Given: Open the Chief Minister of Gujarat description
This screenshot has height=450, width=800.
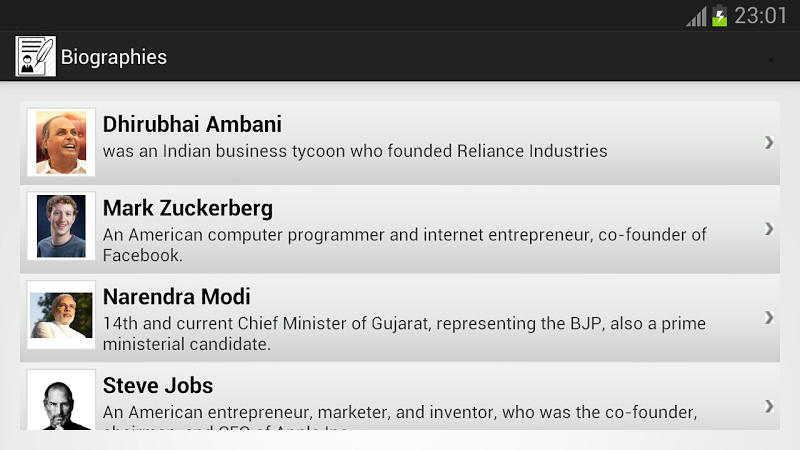Looking at the screenshot, I should (404, 334).
